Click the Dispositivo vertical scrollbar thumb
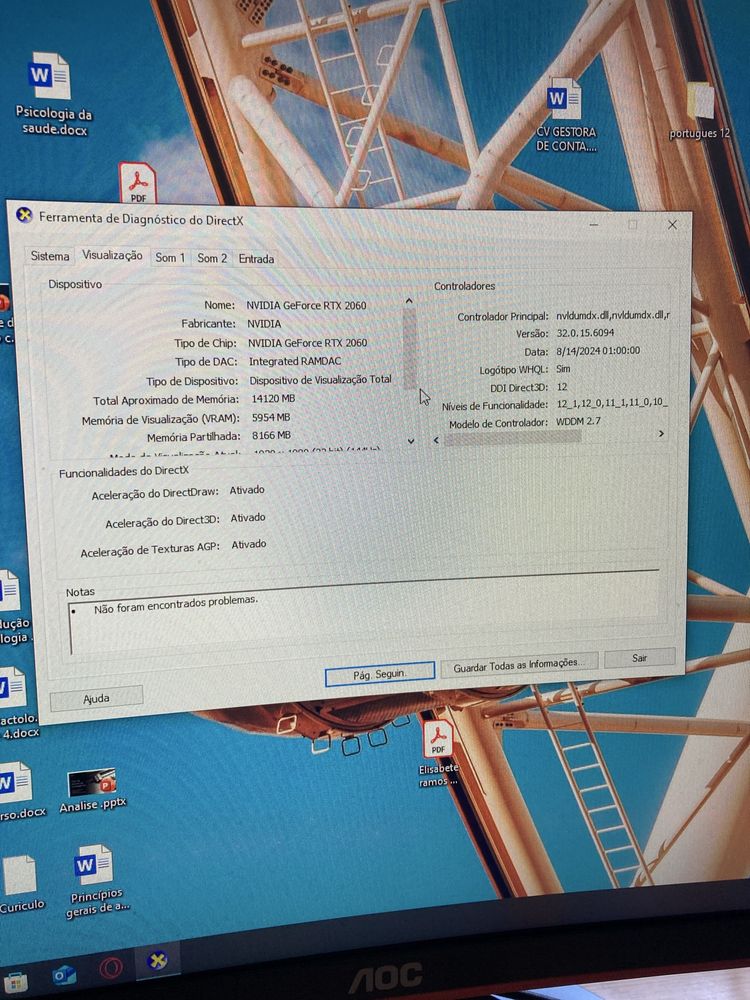The image size is (750, 1000). coord(410,347)
